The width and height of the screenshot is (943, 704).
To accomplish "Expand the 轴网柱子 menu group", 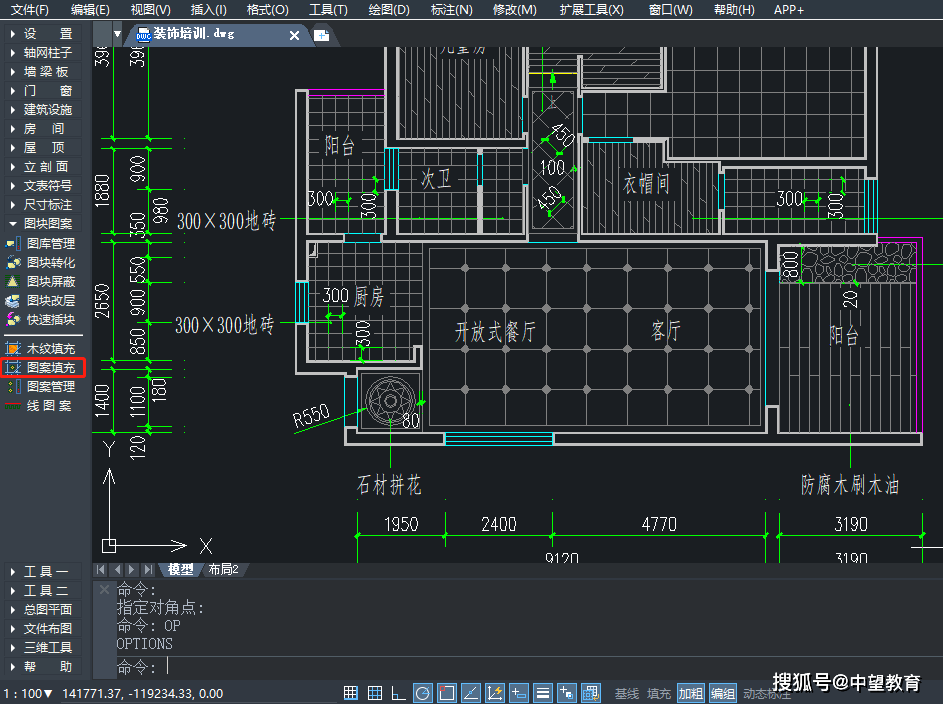I will click(46, 53).
